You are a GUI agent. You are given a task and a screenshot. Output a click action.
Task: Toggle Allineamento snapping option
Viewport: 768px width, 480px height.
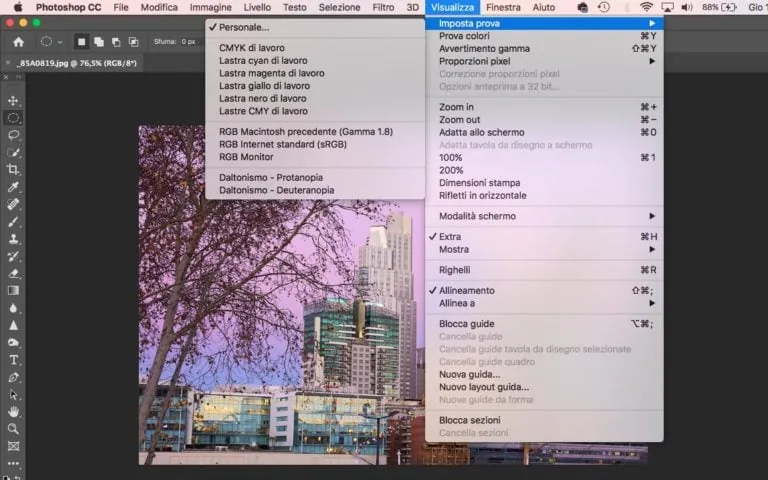tap(466, 291)
